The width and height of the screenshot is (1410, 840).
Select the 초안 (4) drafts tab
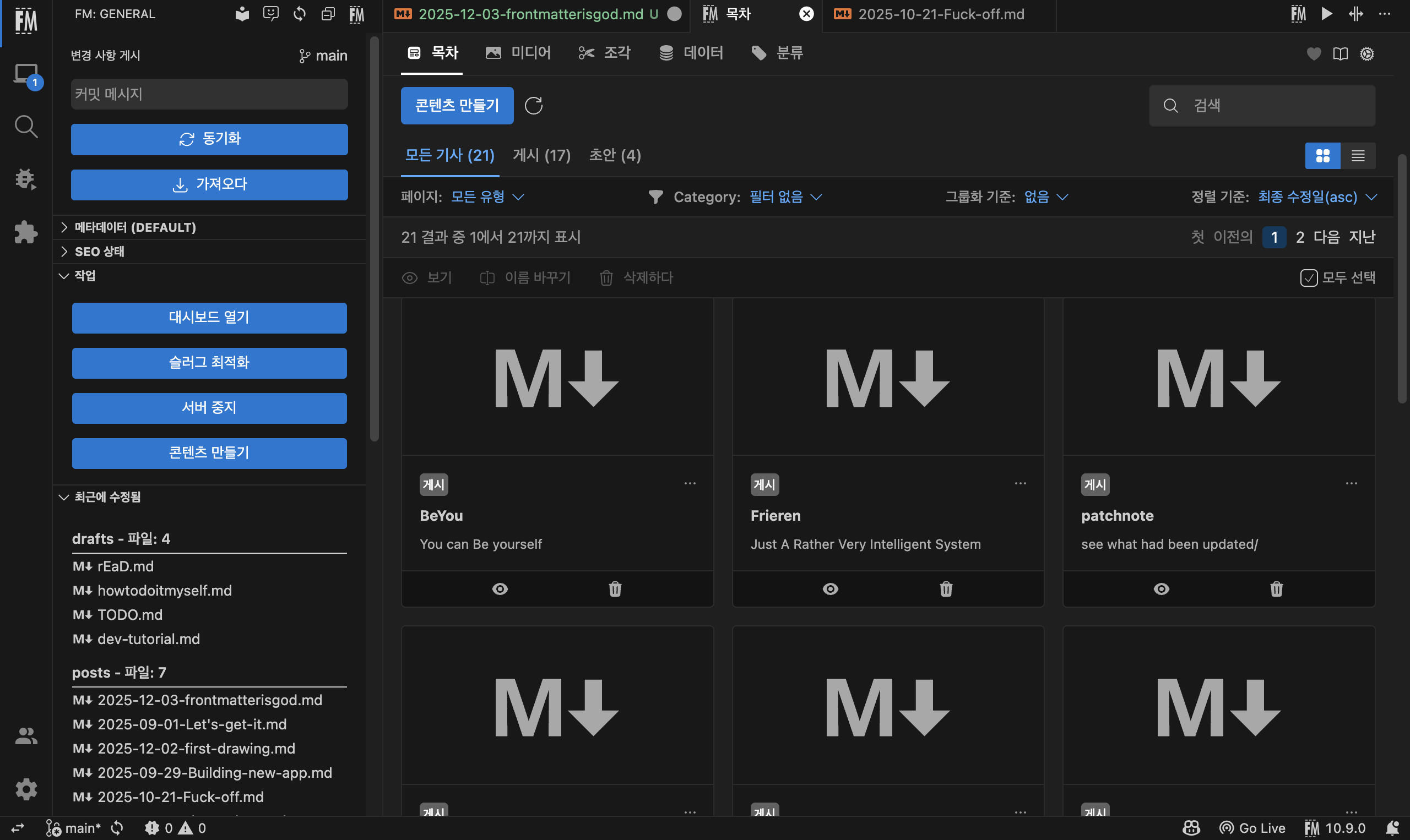(x=615, y=155)
